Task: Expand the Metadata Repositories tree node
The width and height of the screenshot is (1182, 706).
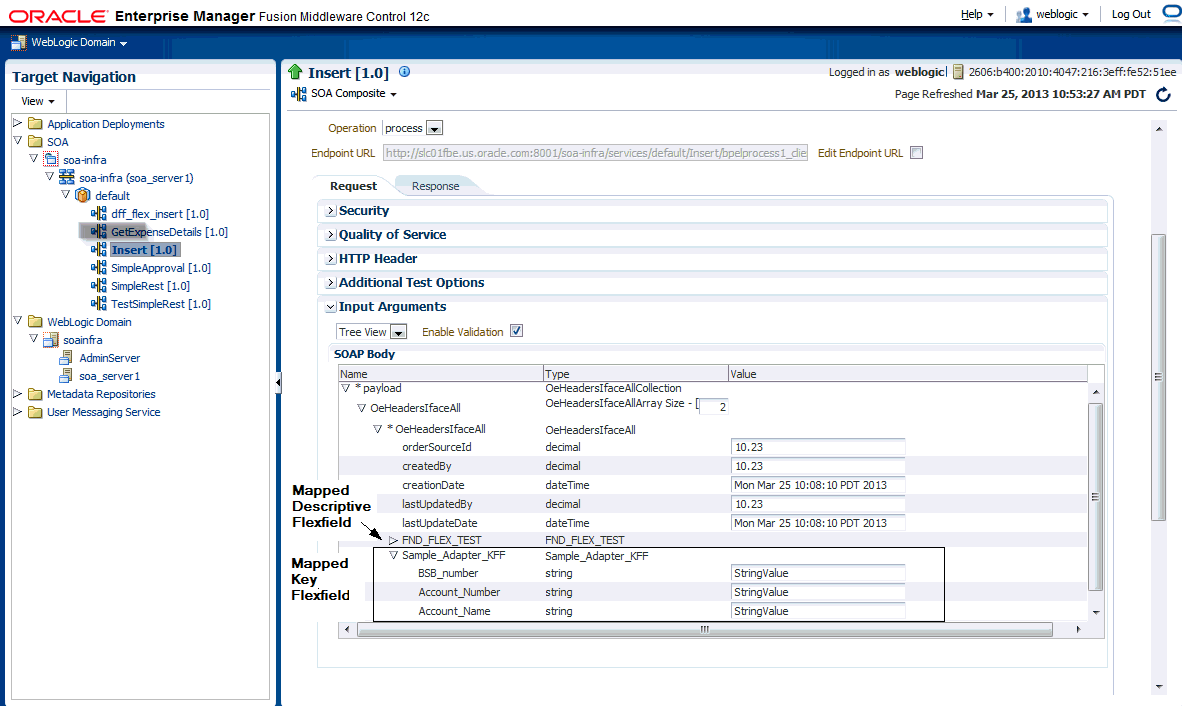Action: pyautogui.click(x=17, y=393)
